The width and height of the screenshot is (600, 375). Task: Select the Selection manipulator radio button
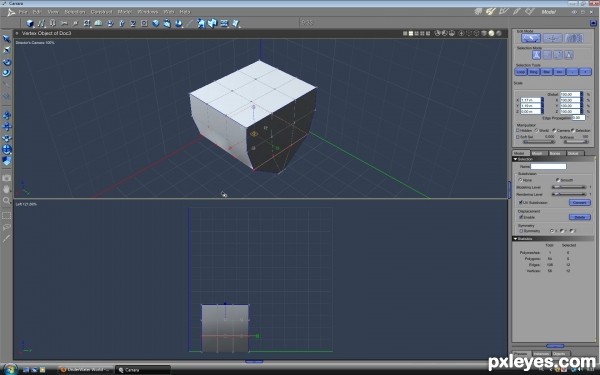tap(573, 130)
